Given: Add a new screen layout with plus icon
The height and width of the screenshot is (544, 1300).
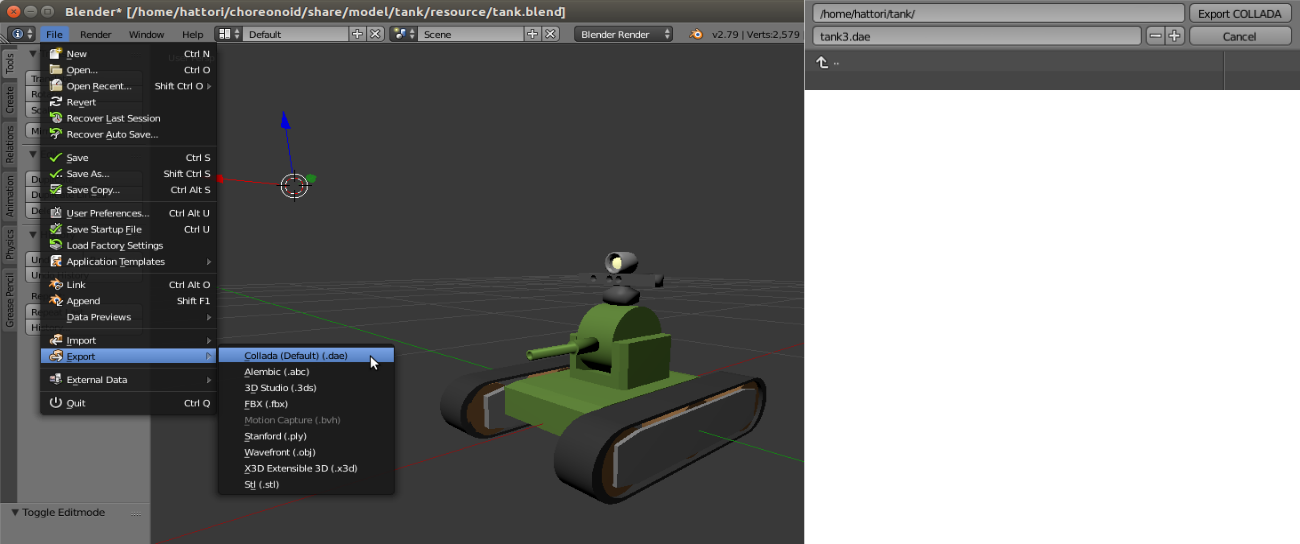Looking at the screenshot, I should click(358, 34).
